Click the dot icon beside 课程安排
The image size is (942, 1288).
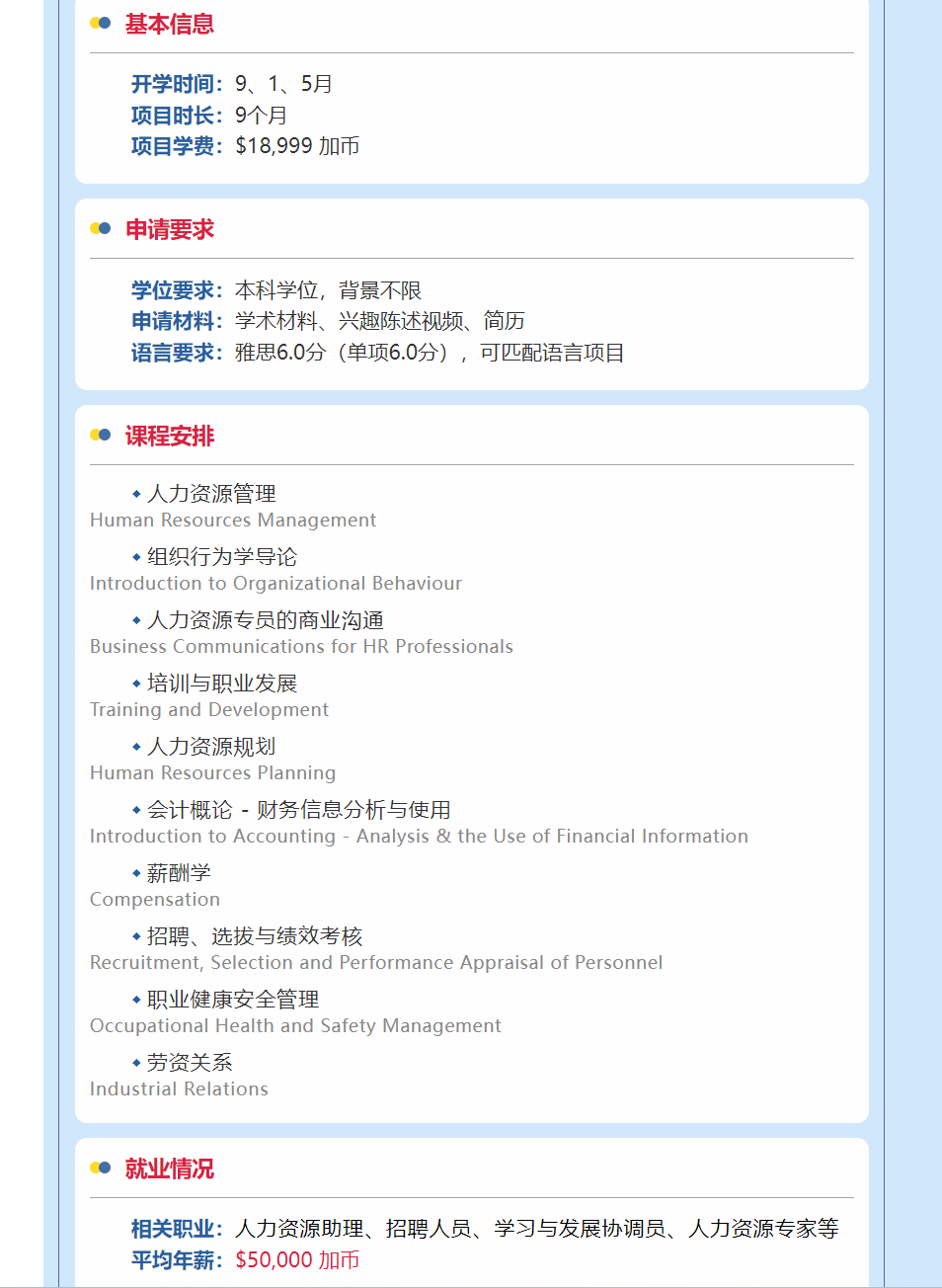coord(101,436)
